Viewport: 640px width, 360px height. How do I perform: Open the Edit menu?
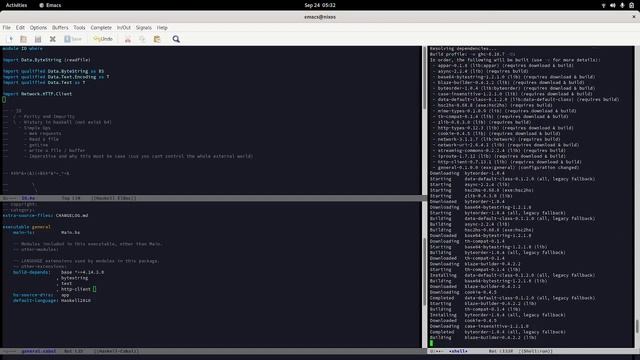(20, 28)
